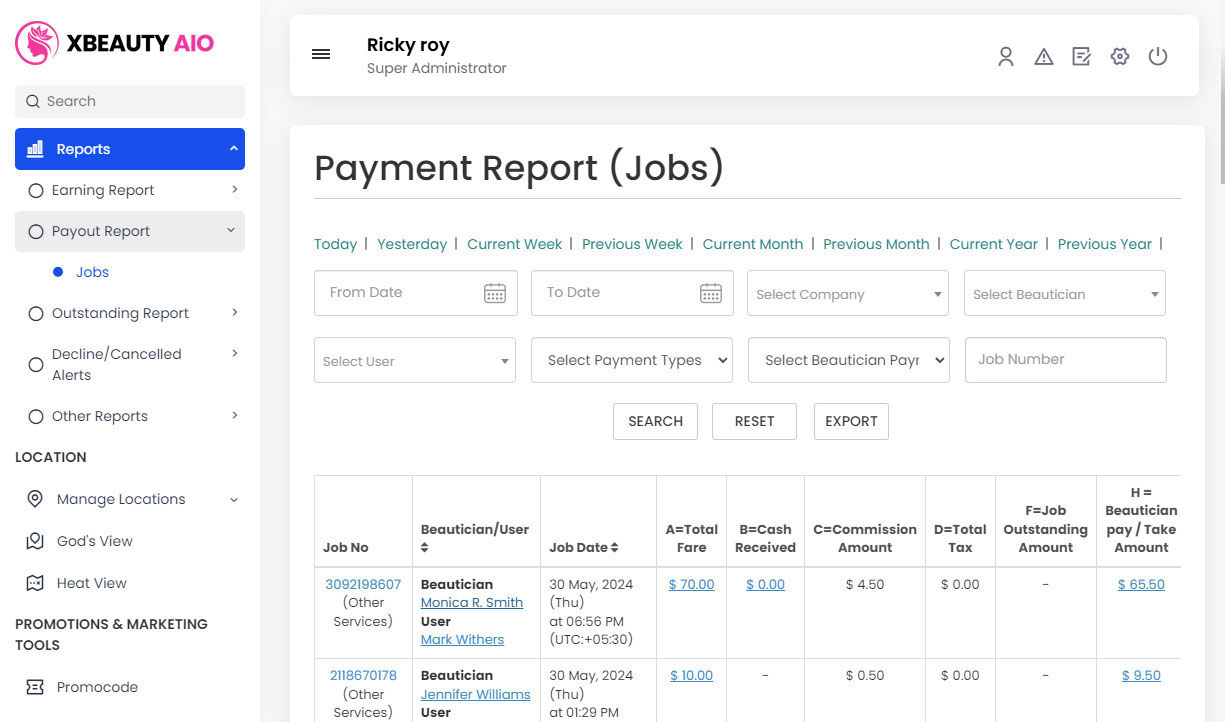Click the EXPORT button

coord(851,421)
